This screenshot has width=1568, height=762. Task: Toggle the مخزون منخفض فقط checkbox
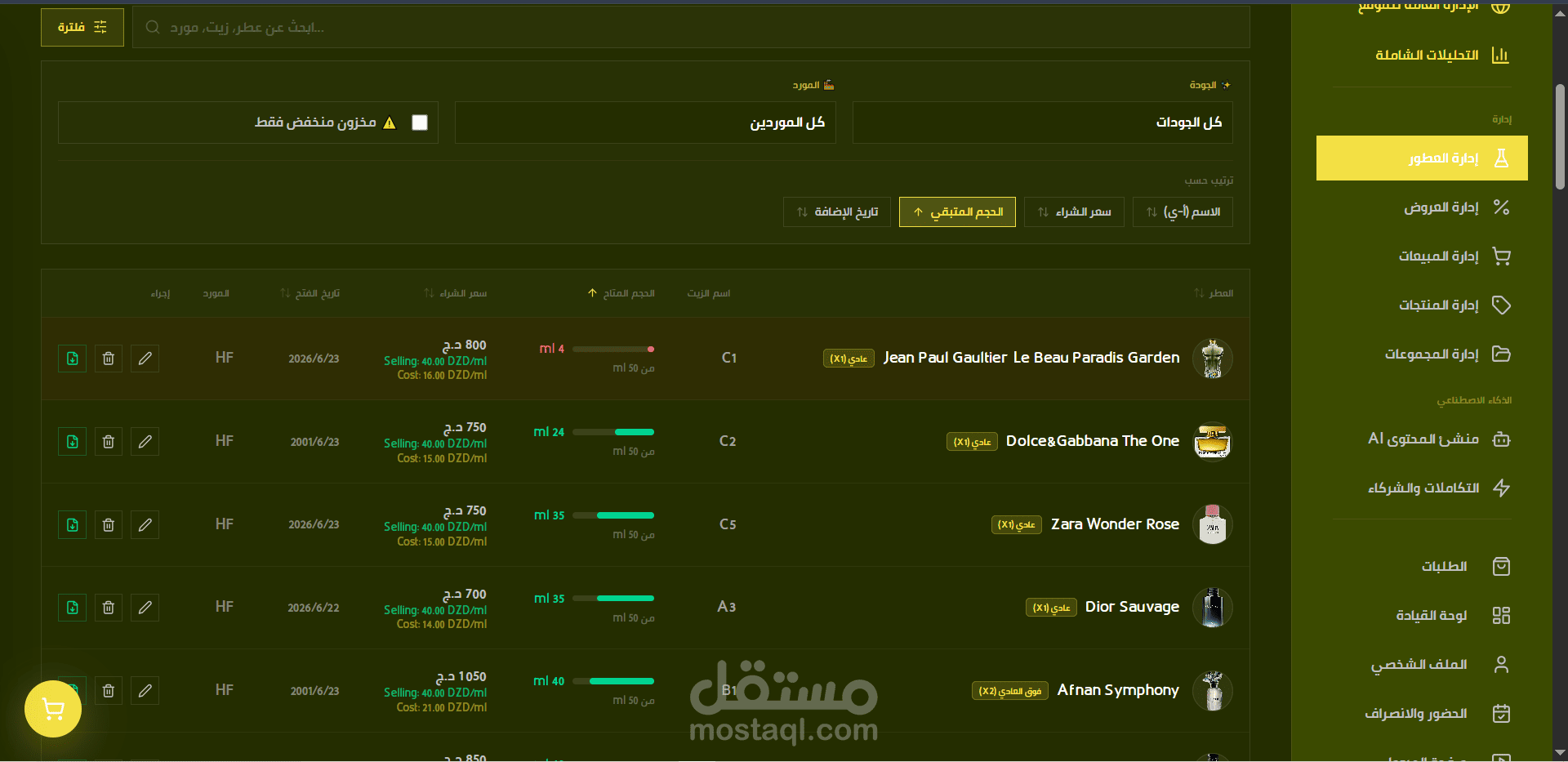pyautogui.click(x=420, y=123)
